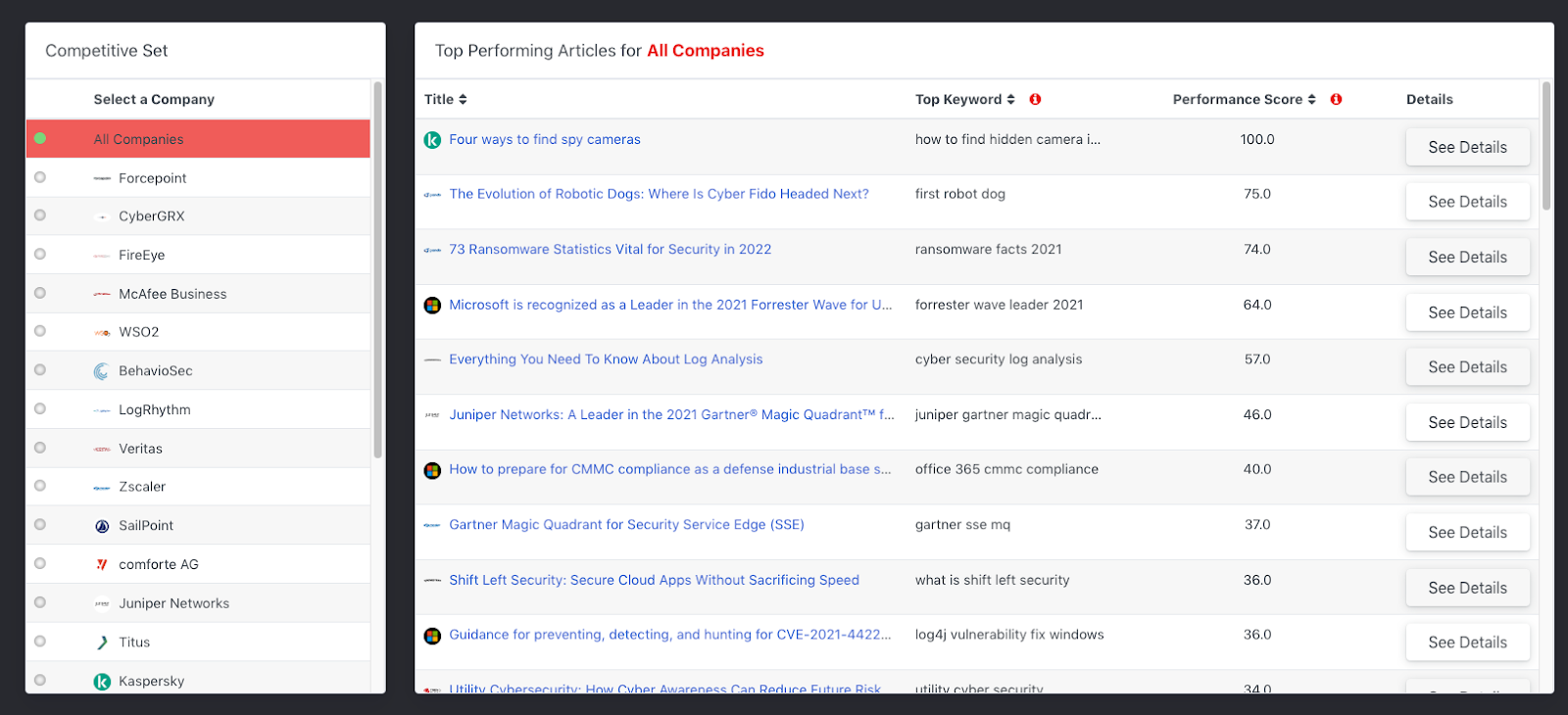This screenshot has height=715, width=1568.
Task: Select the Forcepoint radio button
Action: pyautogui.click(x=40, y=177)
